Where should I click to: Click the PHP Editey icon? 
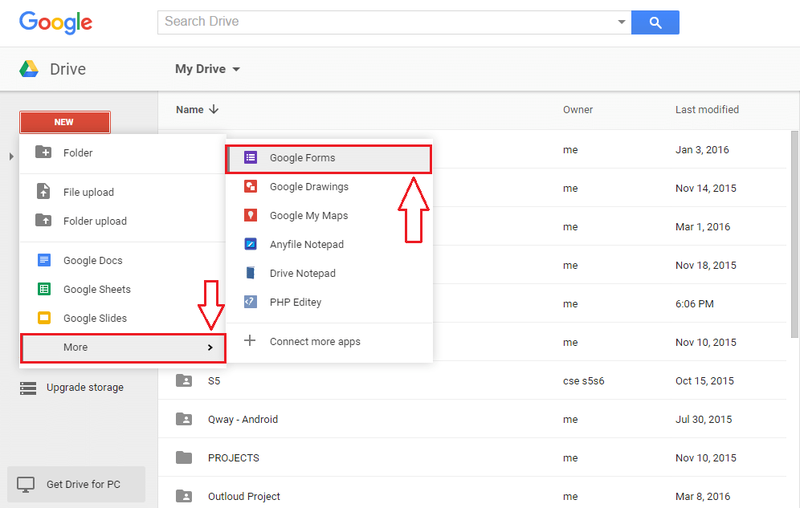pos(251,301)
